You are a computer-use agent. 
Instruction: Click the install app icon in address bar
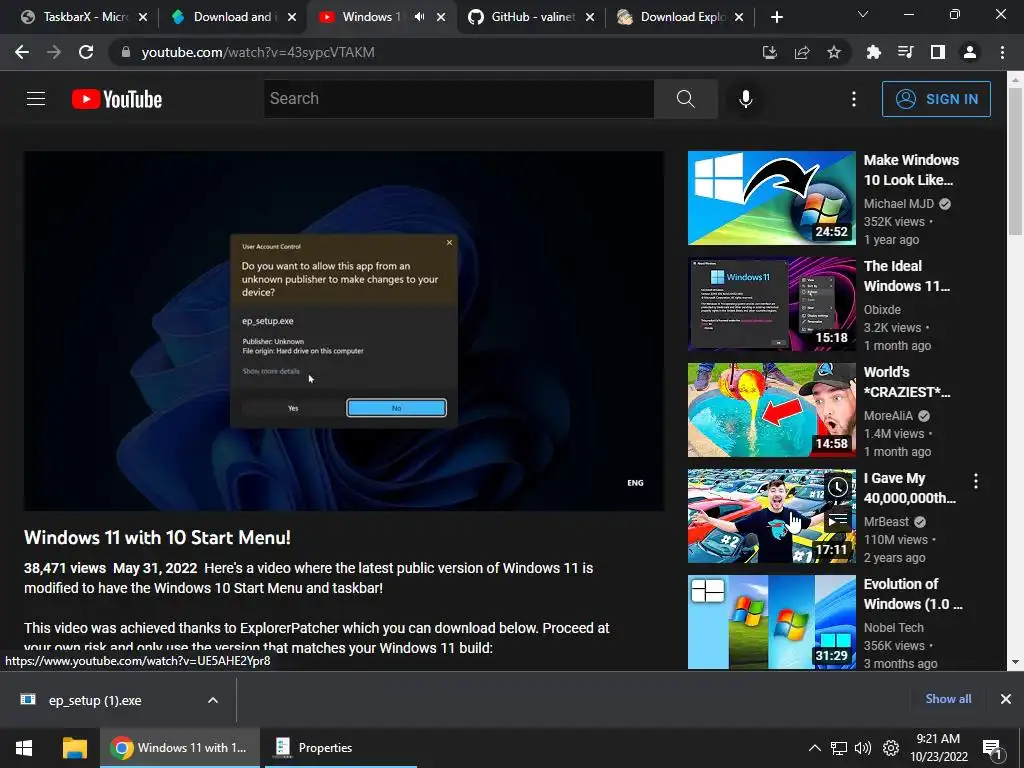tap(770, 52)
